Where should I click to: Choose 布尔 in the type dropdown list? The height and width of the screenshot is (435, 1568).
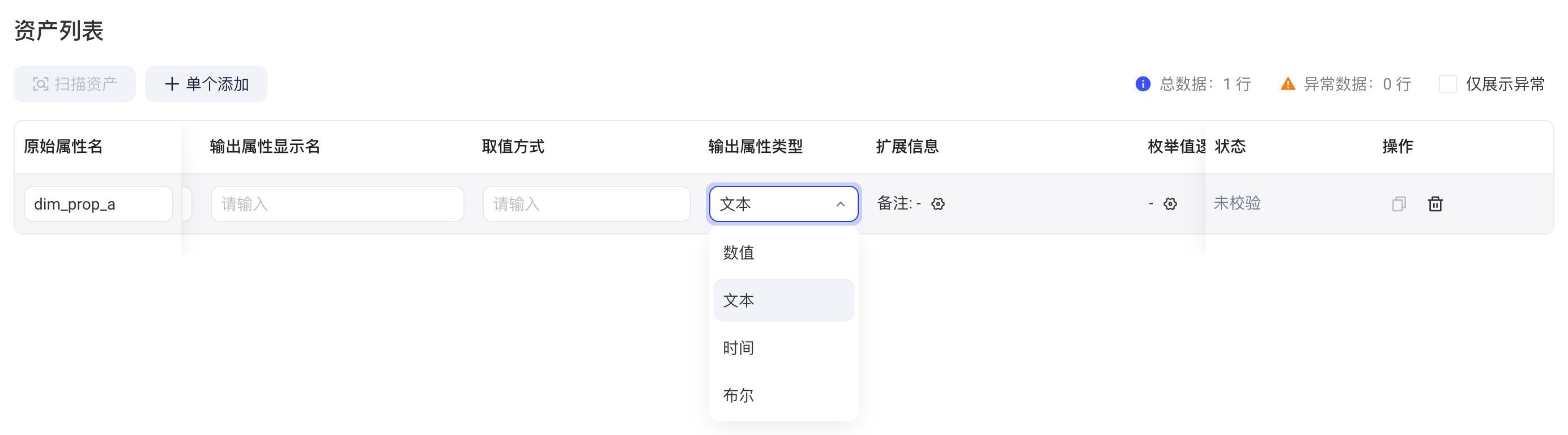coord(783,395)
